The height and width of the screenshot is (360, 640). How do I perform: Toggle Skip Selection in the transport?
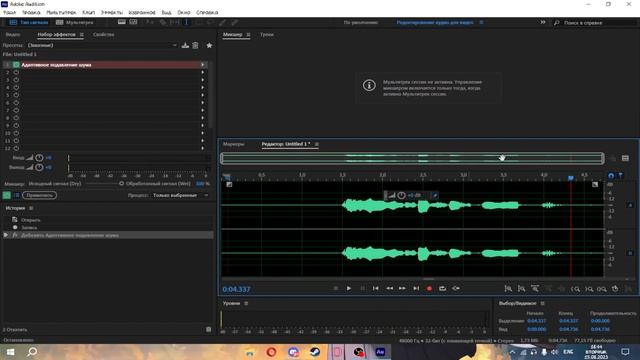pos(456,289)
